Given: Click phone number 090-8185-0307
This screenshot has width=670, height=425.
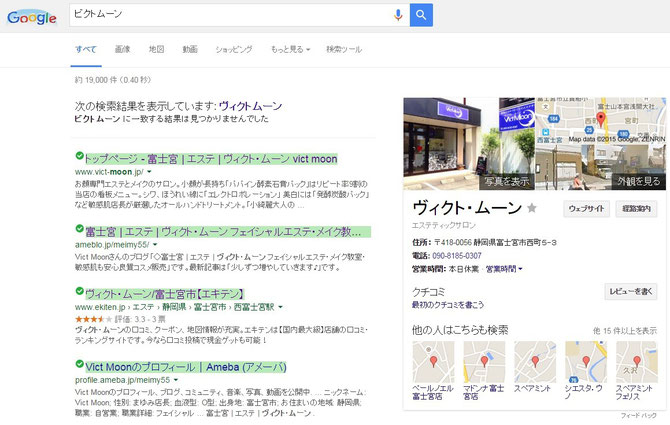Looking at the screenshot, I should pyautogui.click(x=457, y=255).
